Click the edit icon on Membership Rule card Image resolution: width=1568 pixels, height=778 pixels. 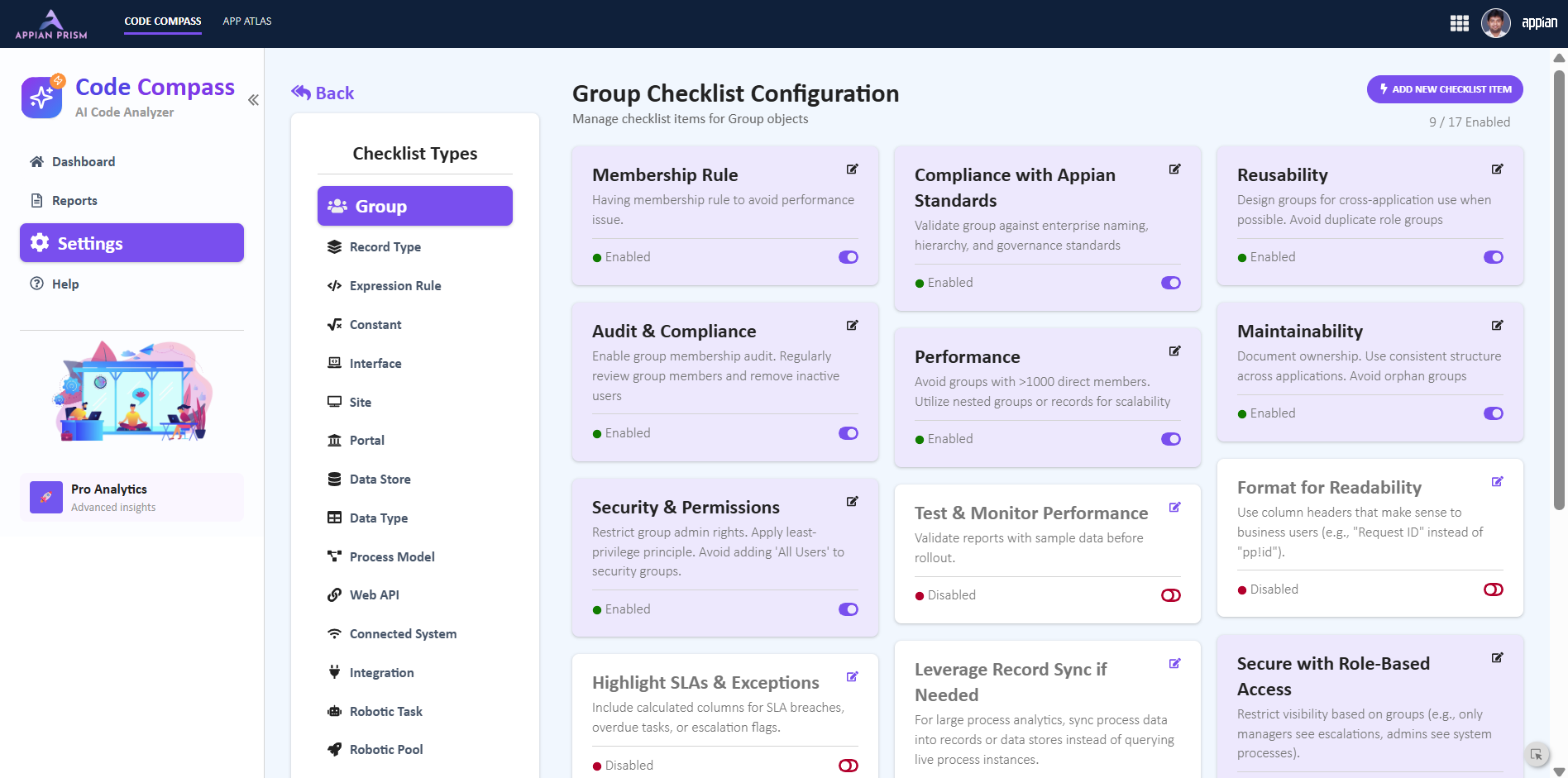coord(852,169)
